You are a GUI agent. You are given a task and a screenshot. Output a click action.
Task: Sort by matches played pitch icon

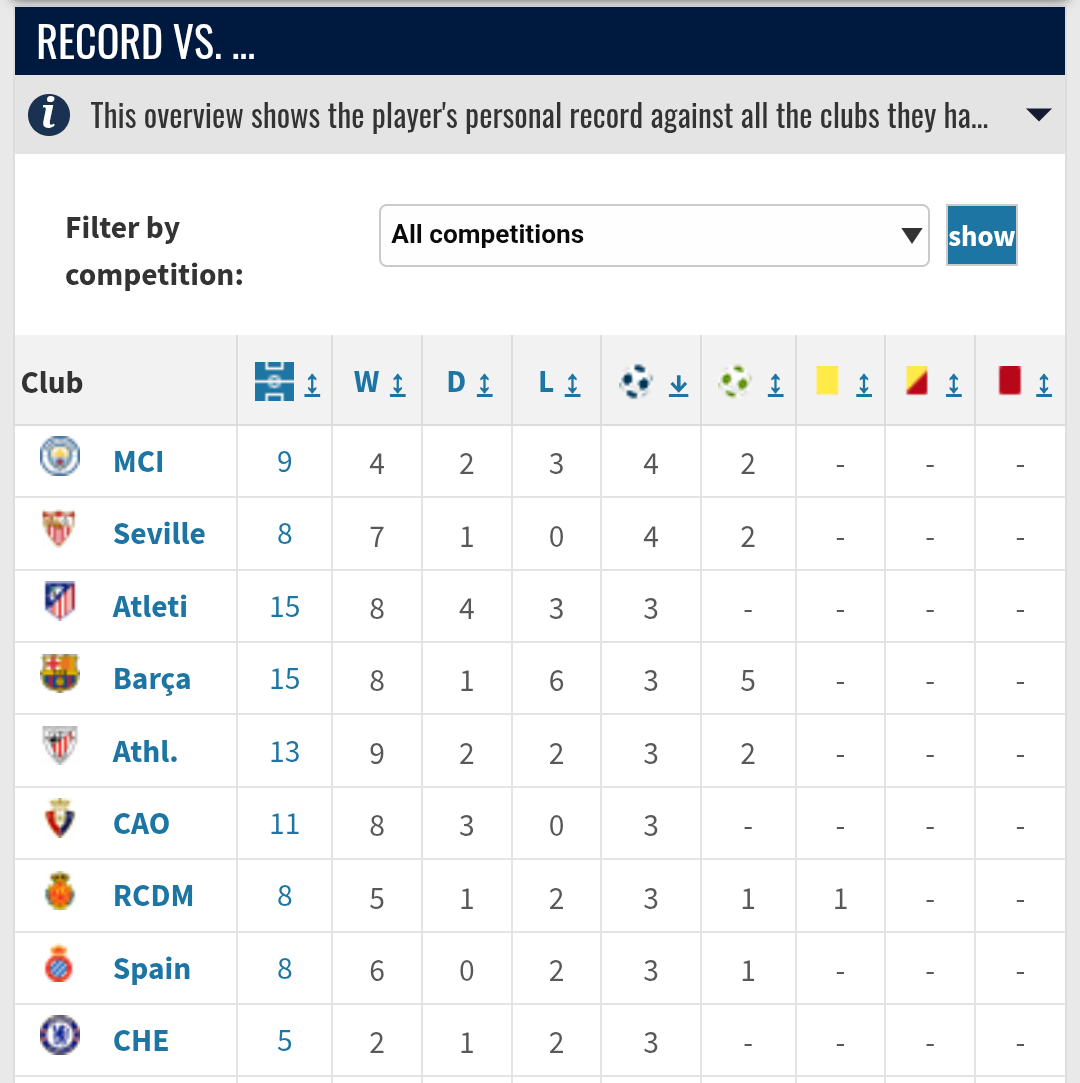click(274, 381)
